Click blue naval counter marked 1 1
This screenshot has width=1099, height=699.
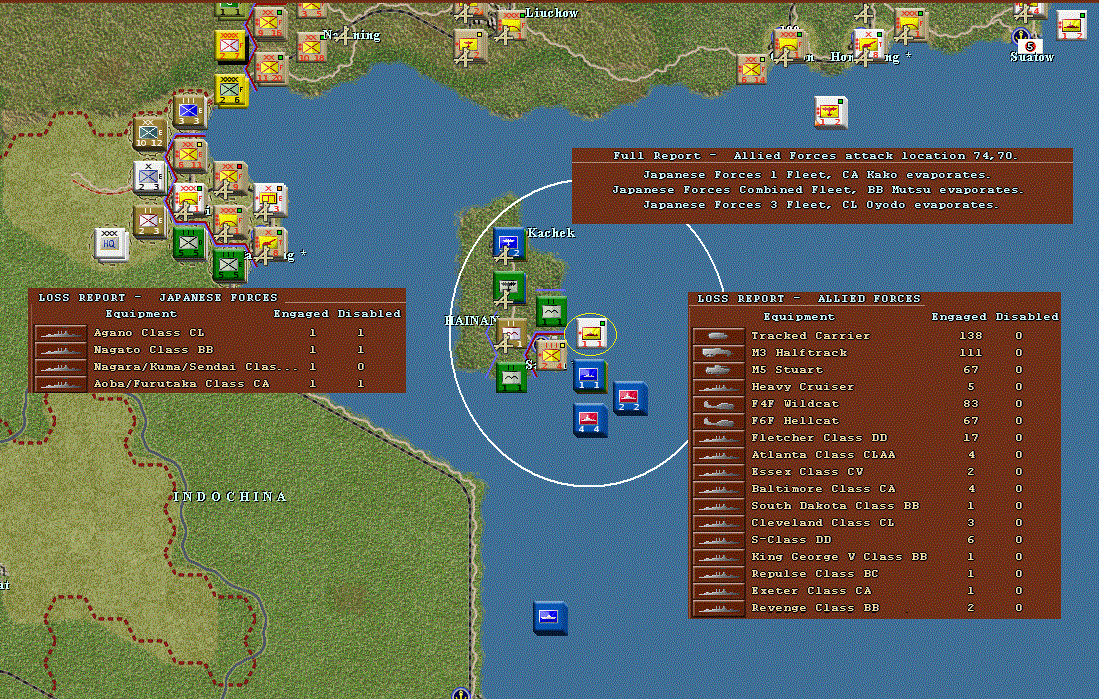tap(589, 375)
